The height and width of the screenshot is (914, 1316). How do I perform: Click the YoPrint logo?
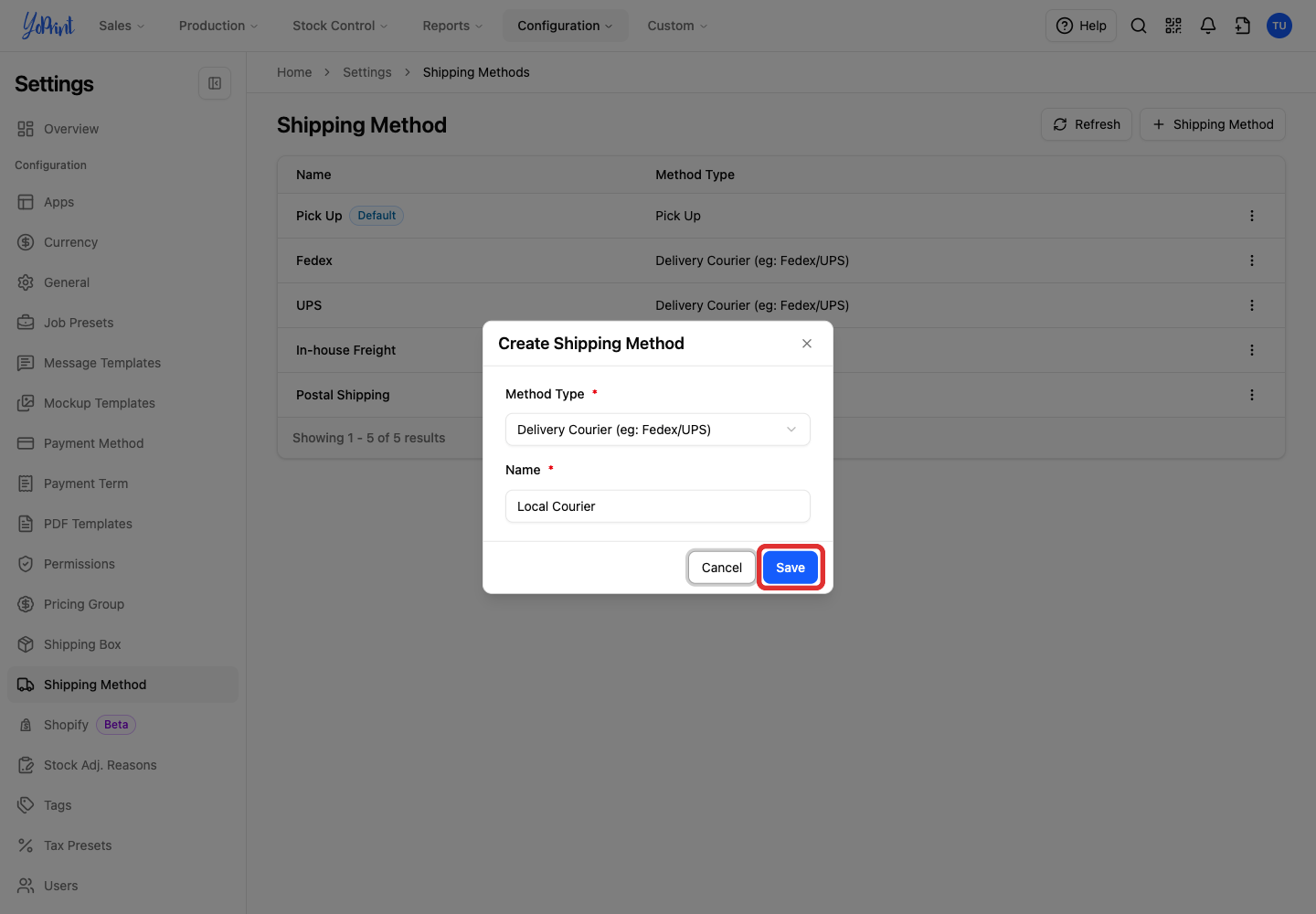click(48, 26)
